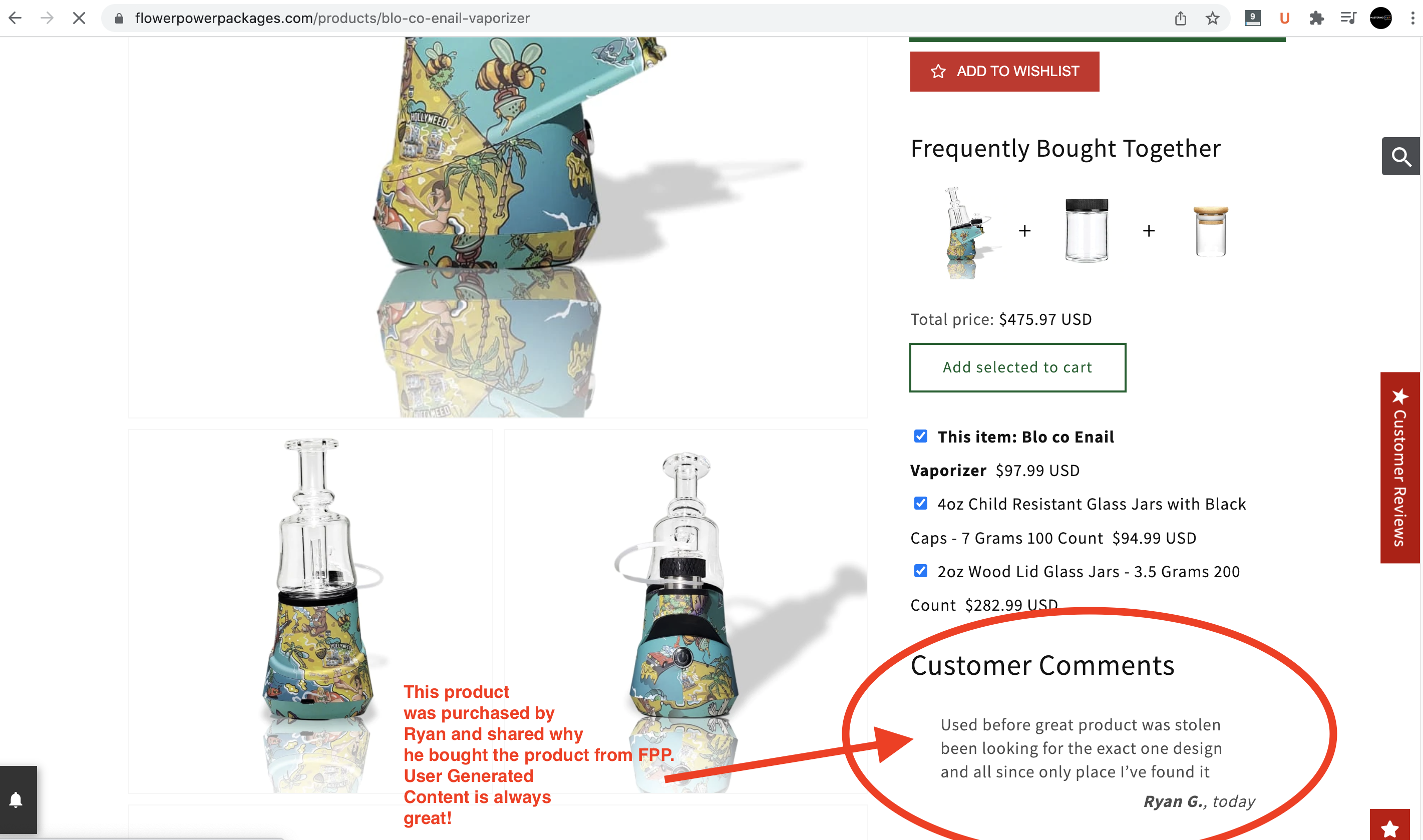The image size is (1423, 840).
Task: Open the Chrome three-dot menu
Action: (x=1413, y=18)
